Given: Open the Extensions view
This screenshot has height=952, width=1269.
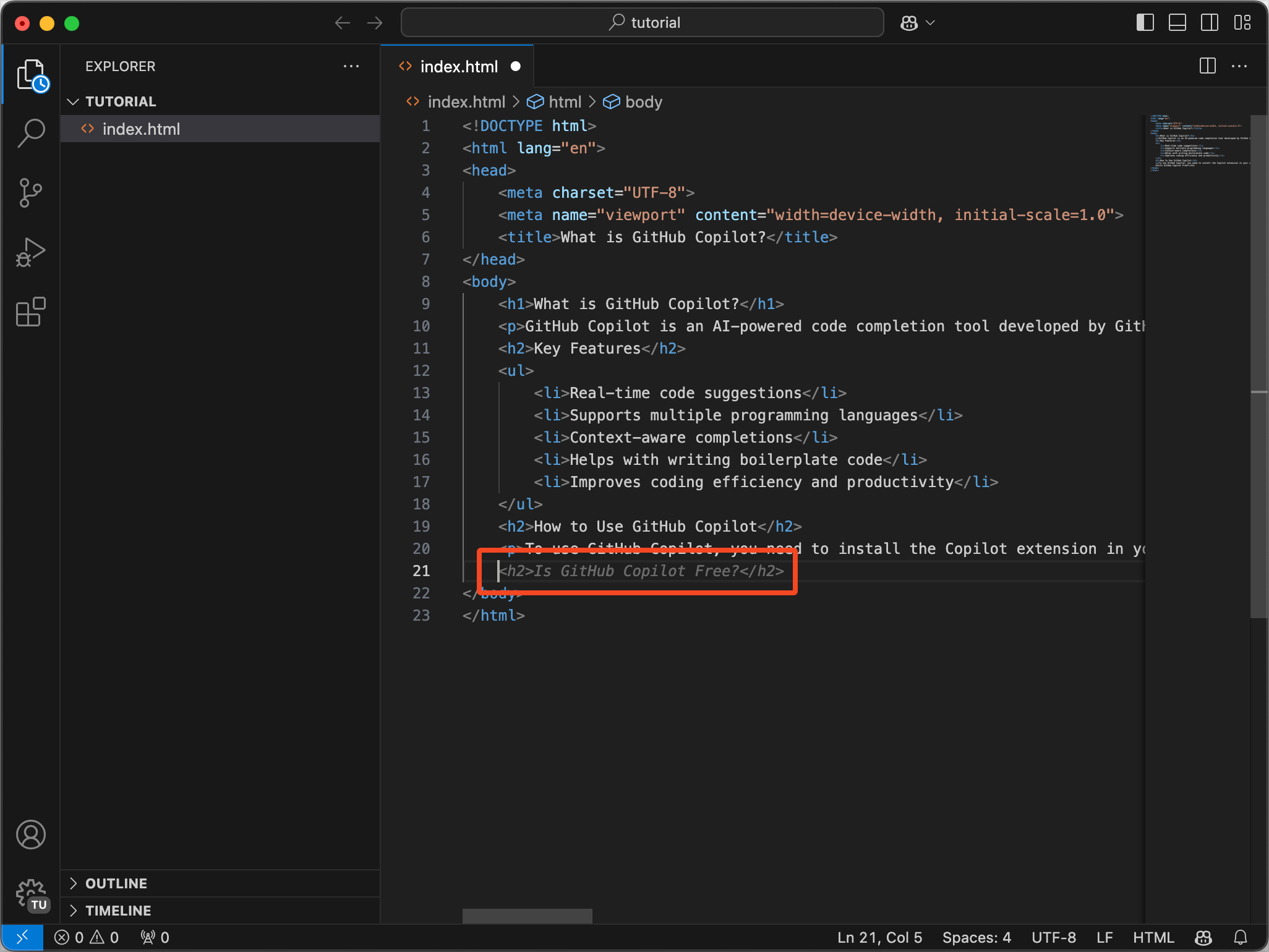Looking at the screenshot, I should click(31, 312).
